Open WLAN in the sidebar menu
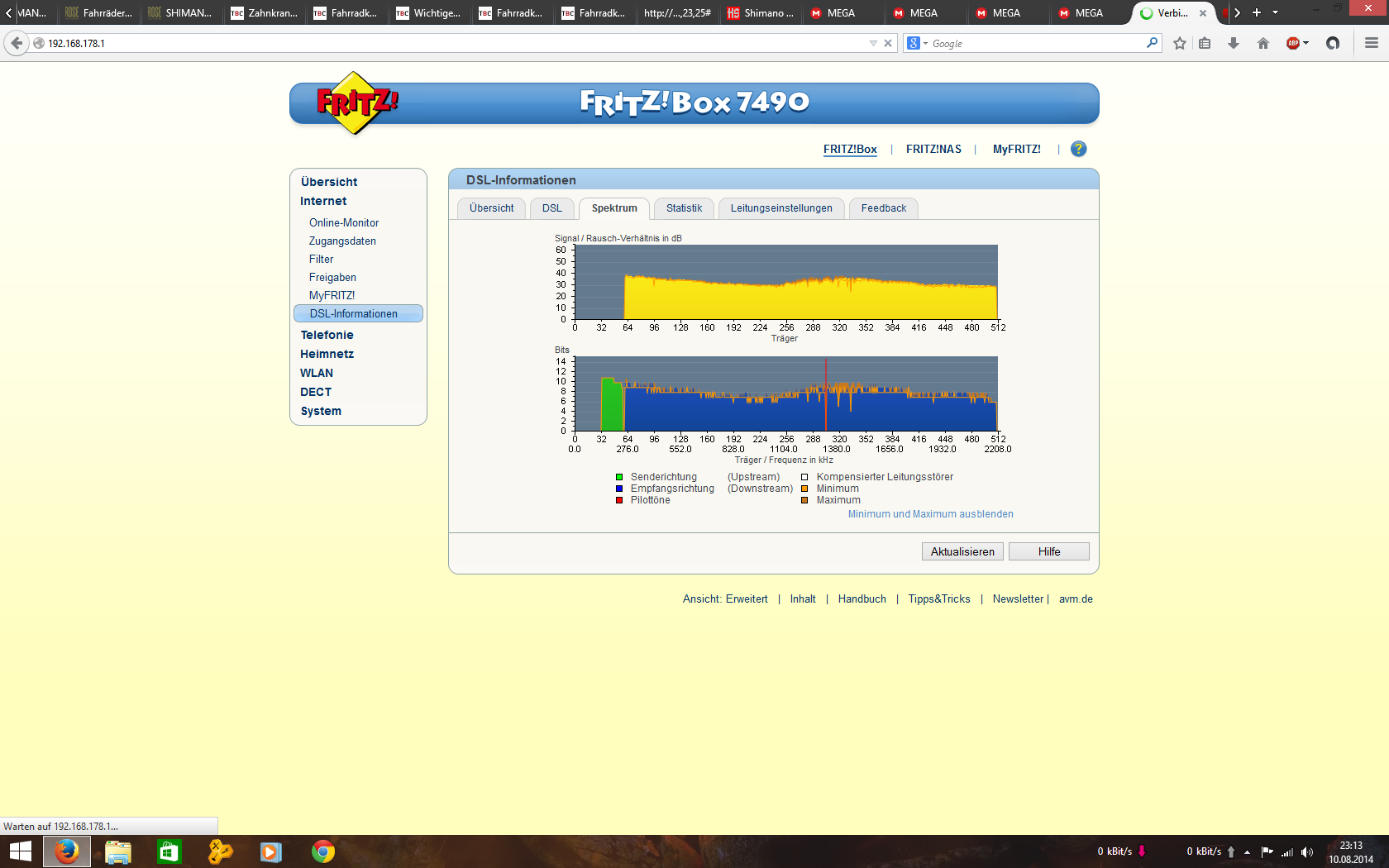The height and width of the screenshot is (868, 1389). [x=317, y=373]
